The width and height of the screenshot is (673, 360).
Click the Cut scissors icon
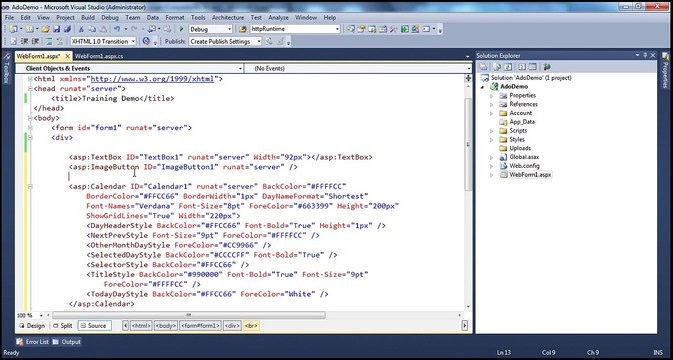click(x=81, y=29)
